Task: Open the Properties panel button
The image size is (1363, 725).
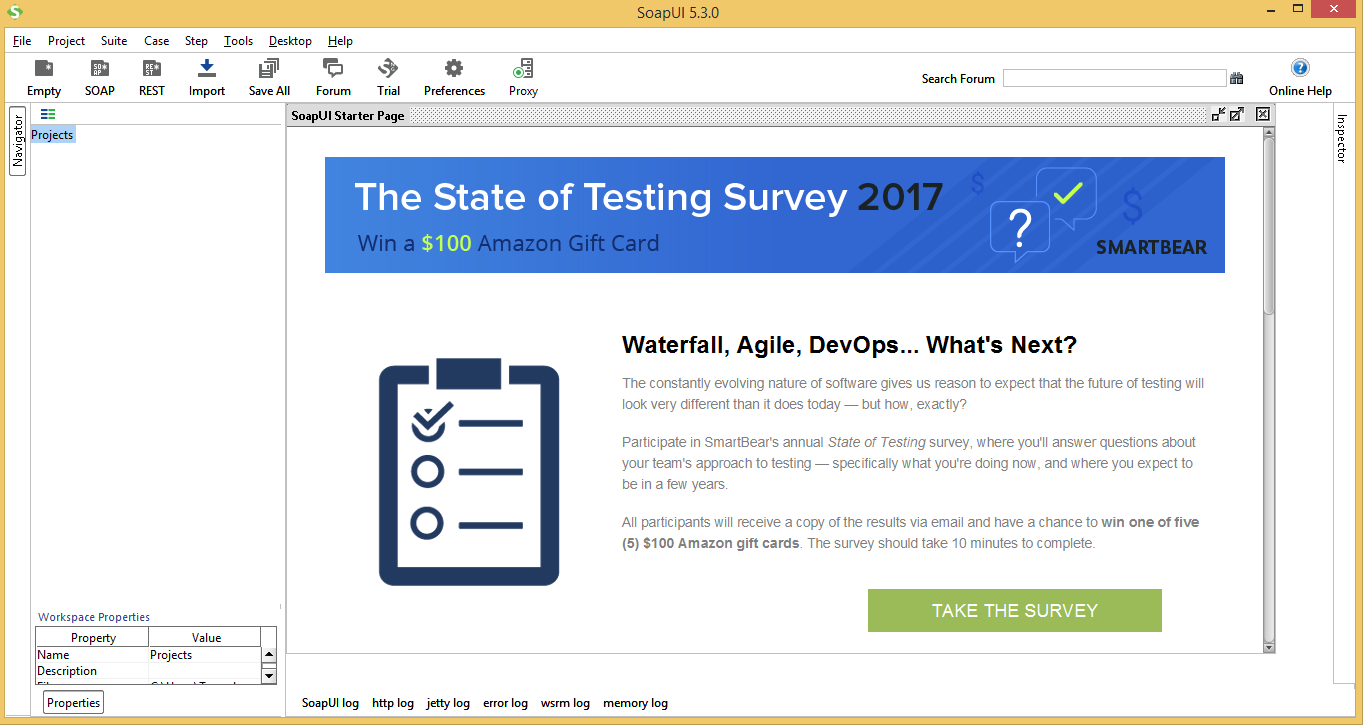Action: pos(72,702)
